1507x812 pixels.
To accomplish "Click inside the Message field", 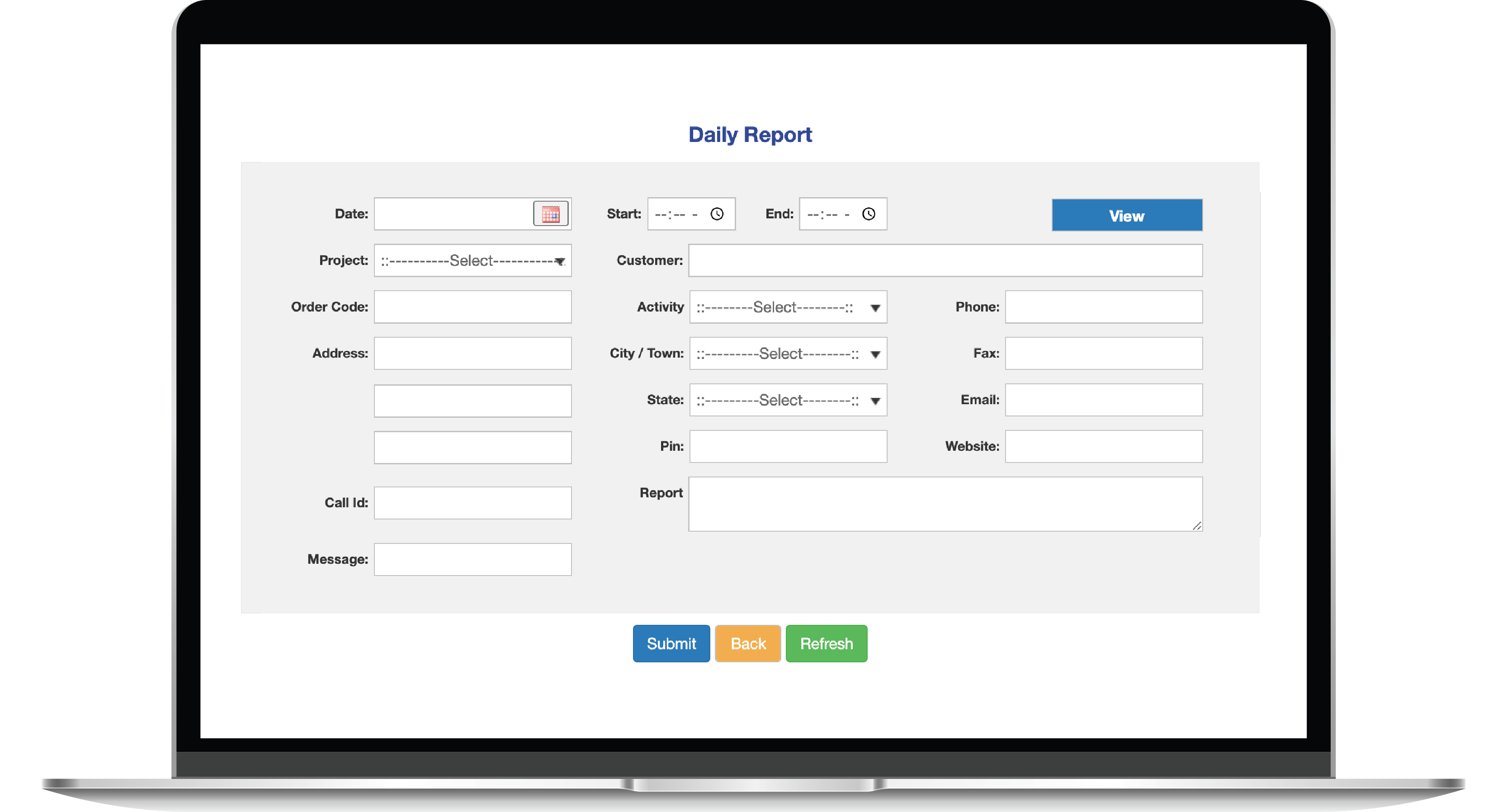I will click(x=472, y=560).
